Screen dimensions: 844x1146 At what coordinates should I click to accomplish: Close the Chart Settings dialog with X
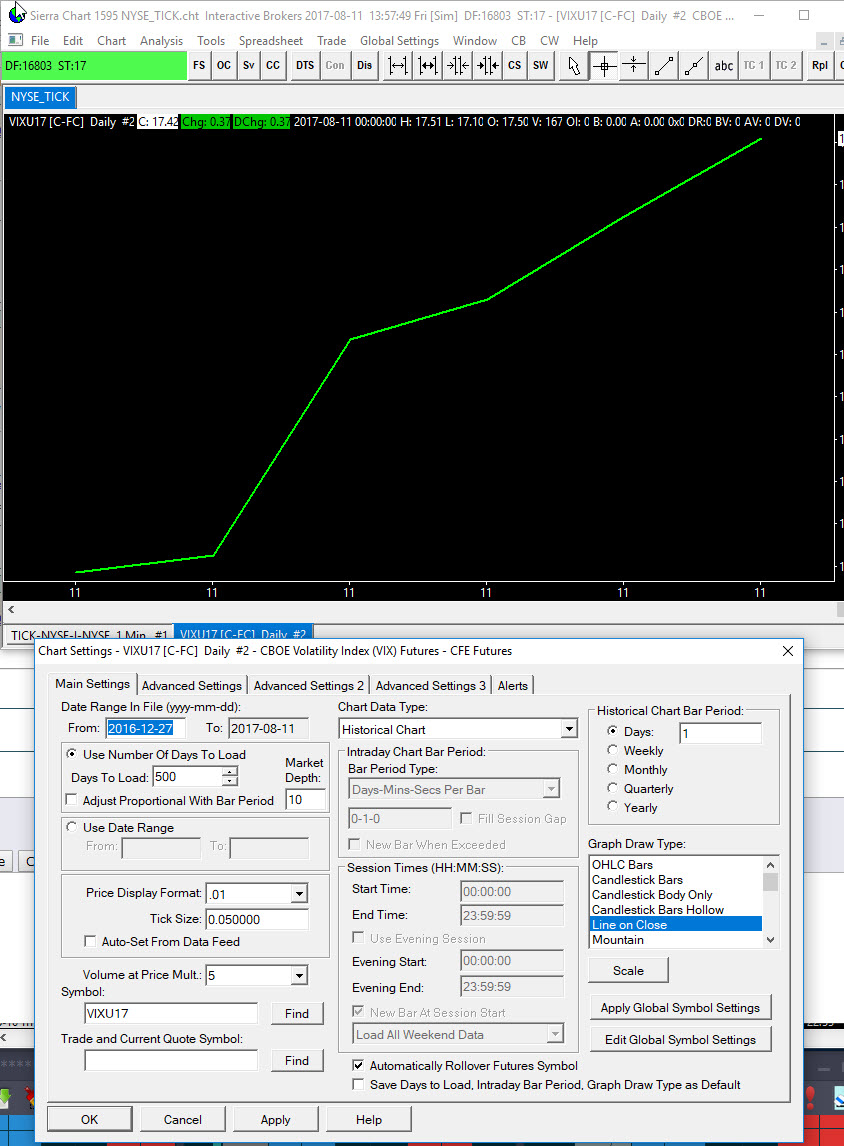point(788,650)
